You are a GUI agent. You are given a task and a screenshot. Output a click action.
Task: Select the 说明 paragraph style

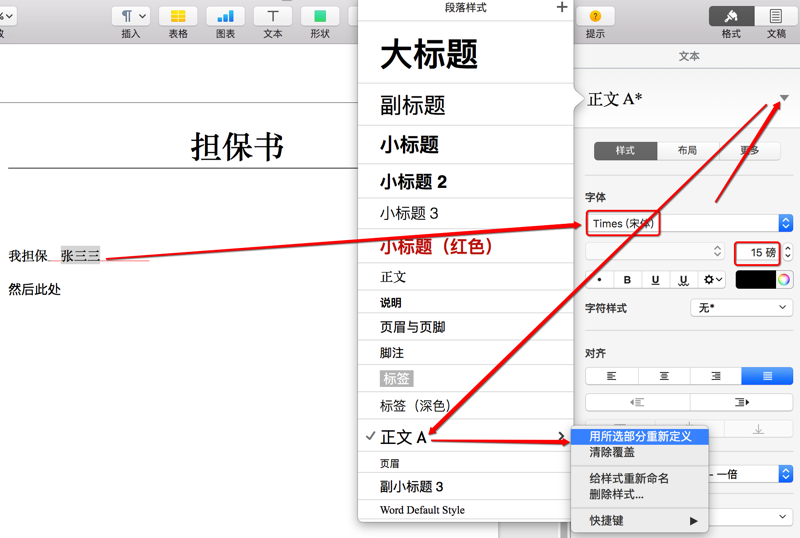tap(466, 302)
